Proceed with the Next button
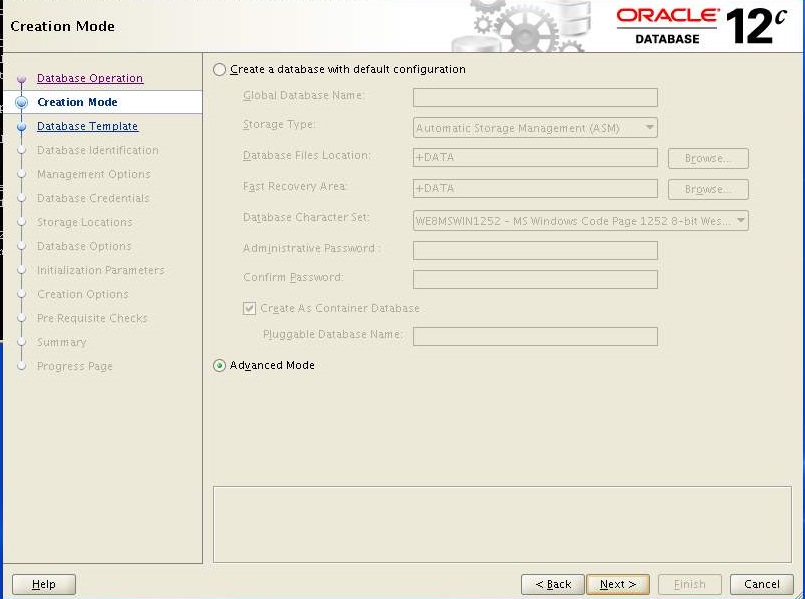The width and height of the screenshot is (805, 599). tap(618, 584)
